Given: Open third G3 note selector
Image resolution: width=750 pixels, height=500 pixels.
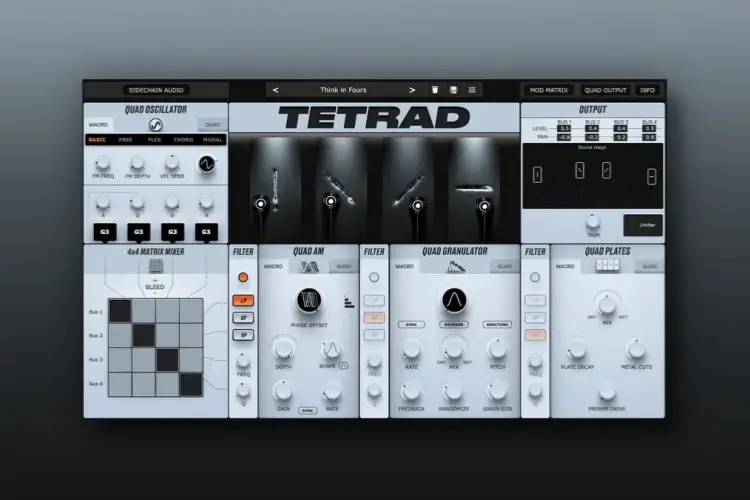Looking at the screenshot, I should 173,232.
